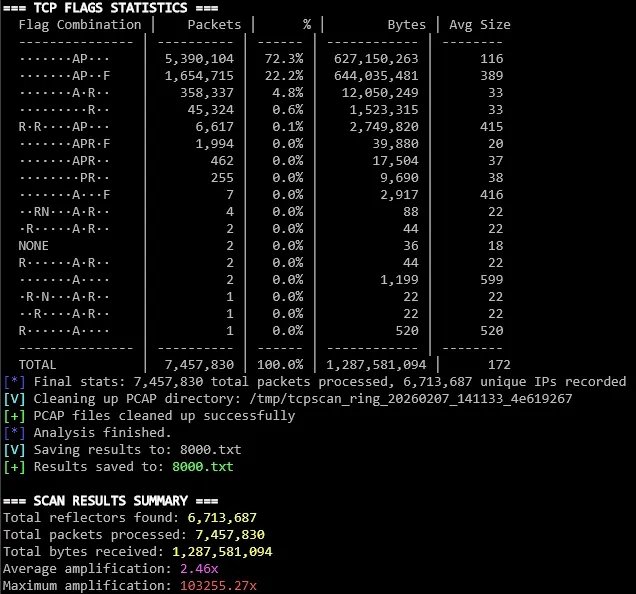Click packets value 255
Screen dimensions: 636x594
click(222, 178)
